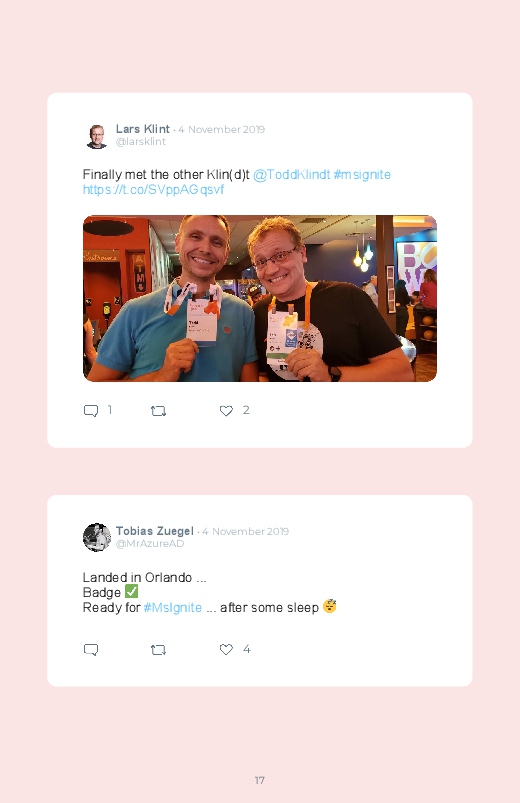Click reply icon on Lars Klint tweet
520x803 pixels.
coord(91,411)
